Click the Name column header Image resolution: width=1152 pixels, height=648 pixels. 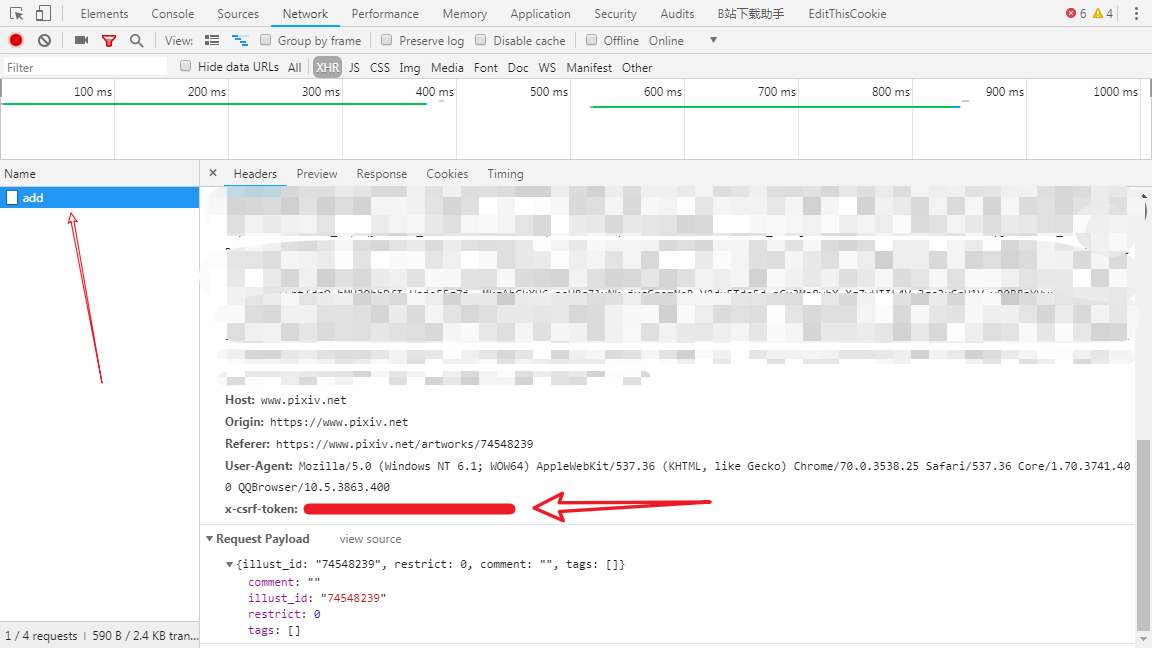[x=99, y=173]
